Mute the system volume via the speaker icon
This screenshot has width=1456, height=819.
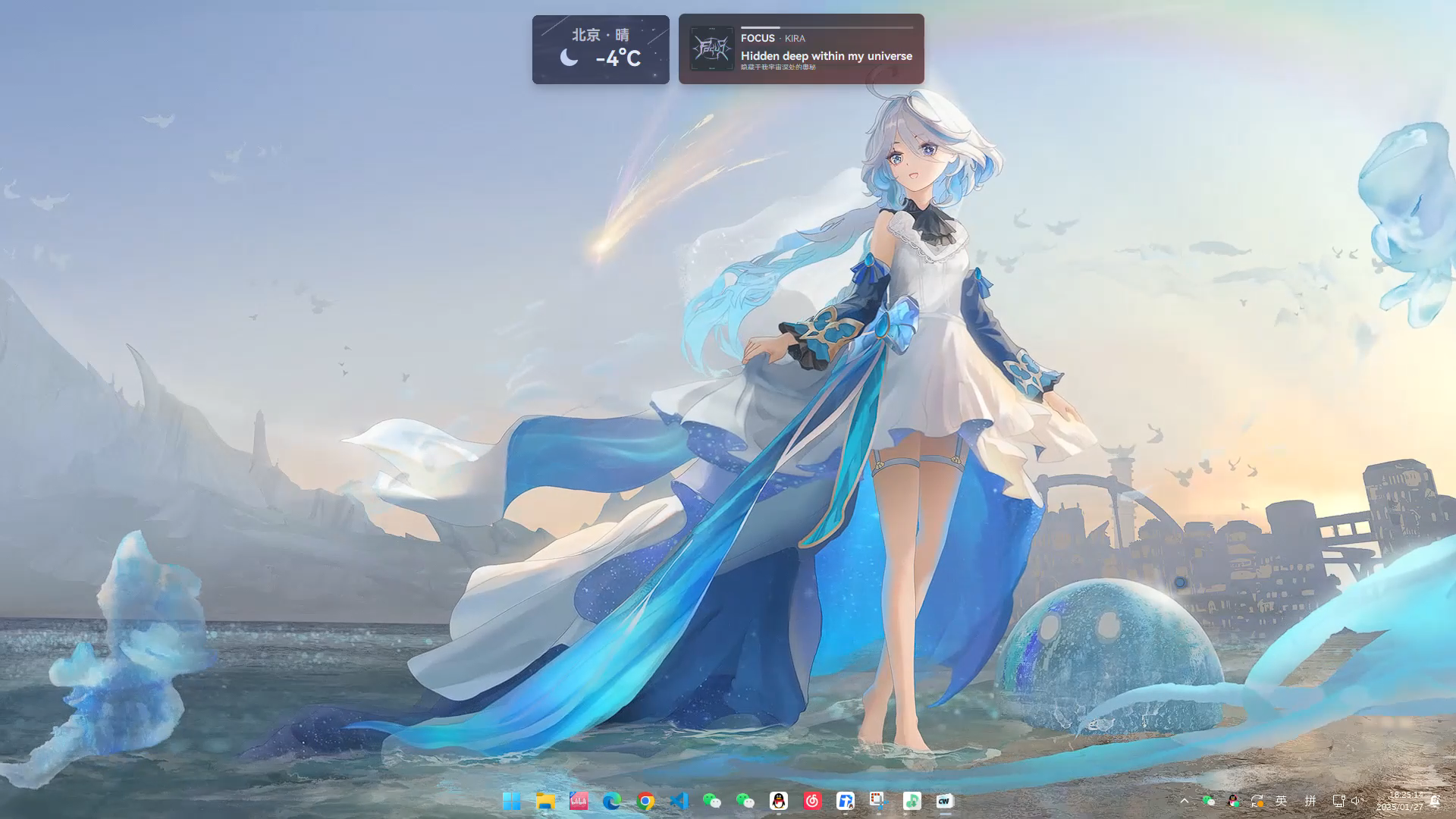coord(1355,801)
